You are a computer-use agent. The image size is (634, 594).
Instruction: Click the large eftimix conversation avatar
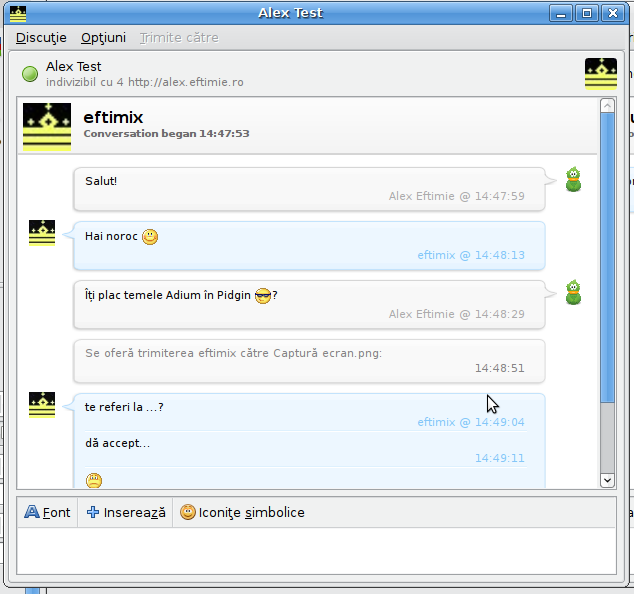click(x=47, y=127)
